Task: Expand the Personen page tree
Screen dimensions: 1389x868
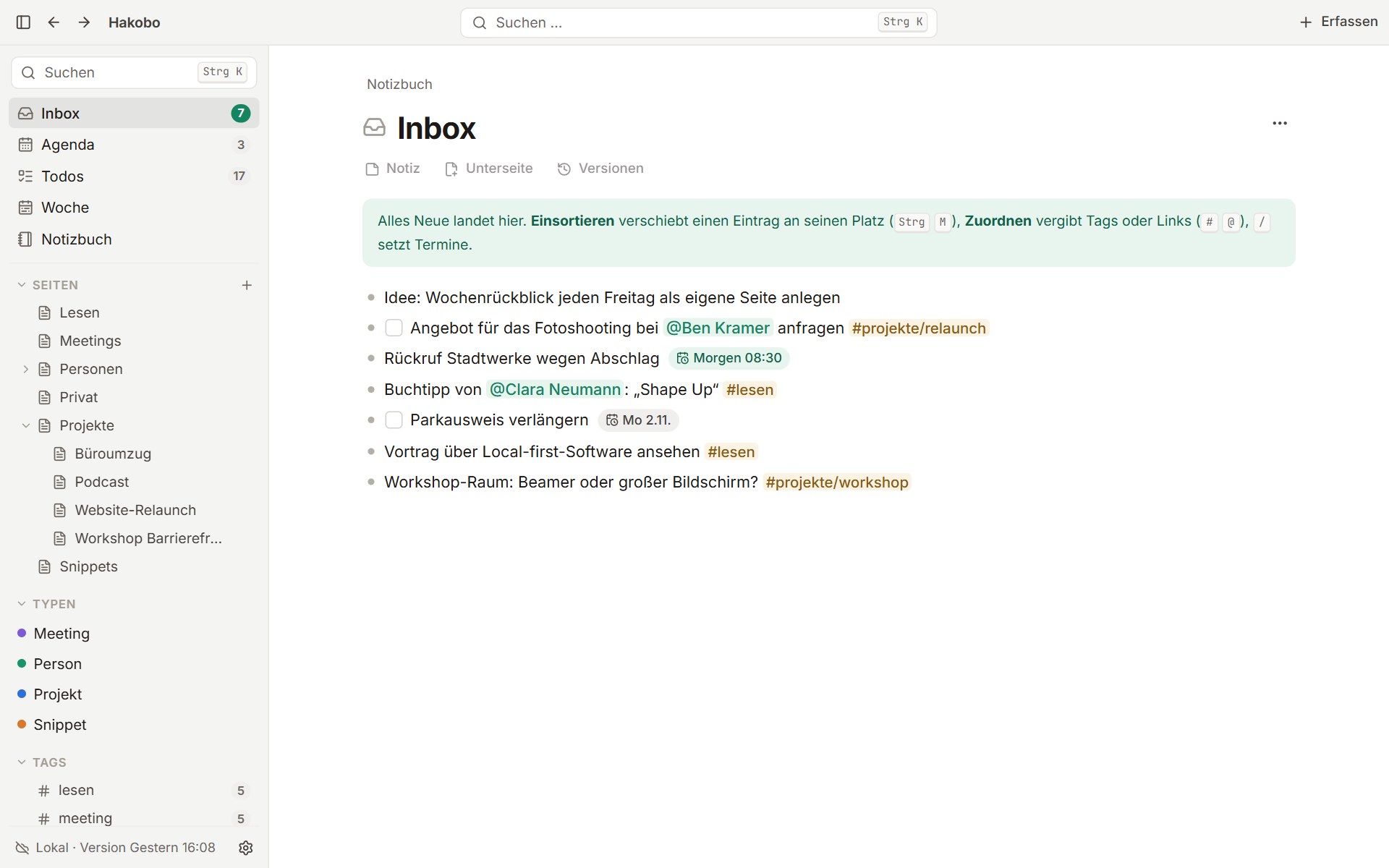Action: click(x=26, y=369)
